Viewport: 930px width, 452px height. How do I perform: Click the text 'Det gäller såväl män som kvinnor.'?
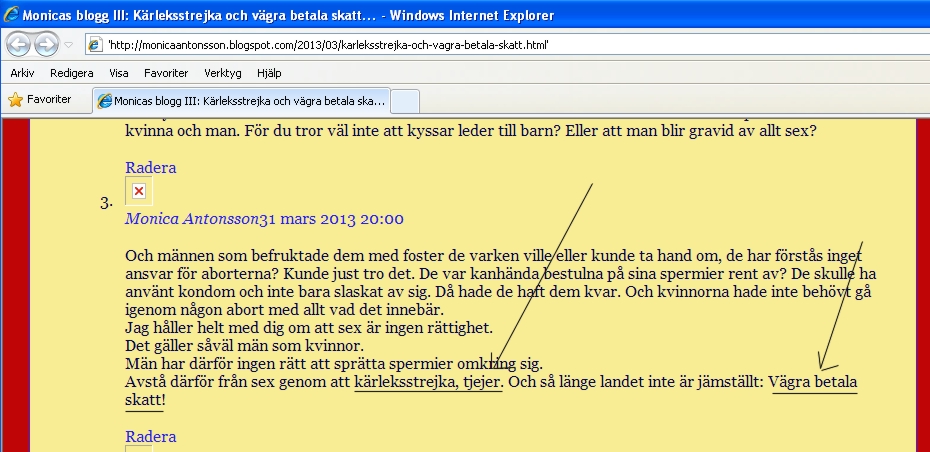(244, 345)
